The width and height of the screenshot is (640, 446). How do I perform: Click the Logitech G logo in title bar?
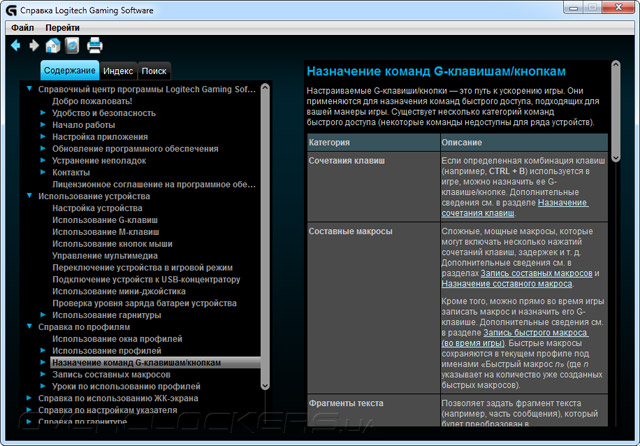pos(11,10)
